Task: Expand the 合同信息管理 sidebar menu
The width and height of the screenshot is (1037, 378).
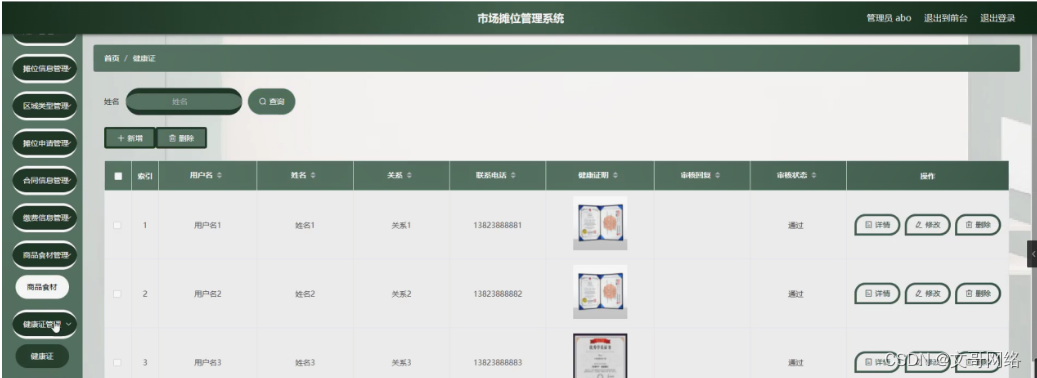Action: pyautogui.click(x=45, y=180)
